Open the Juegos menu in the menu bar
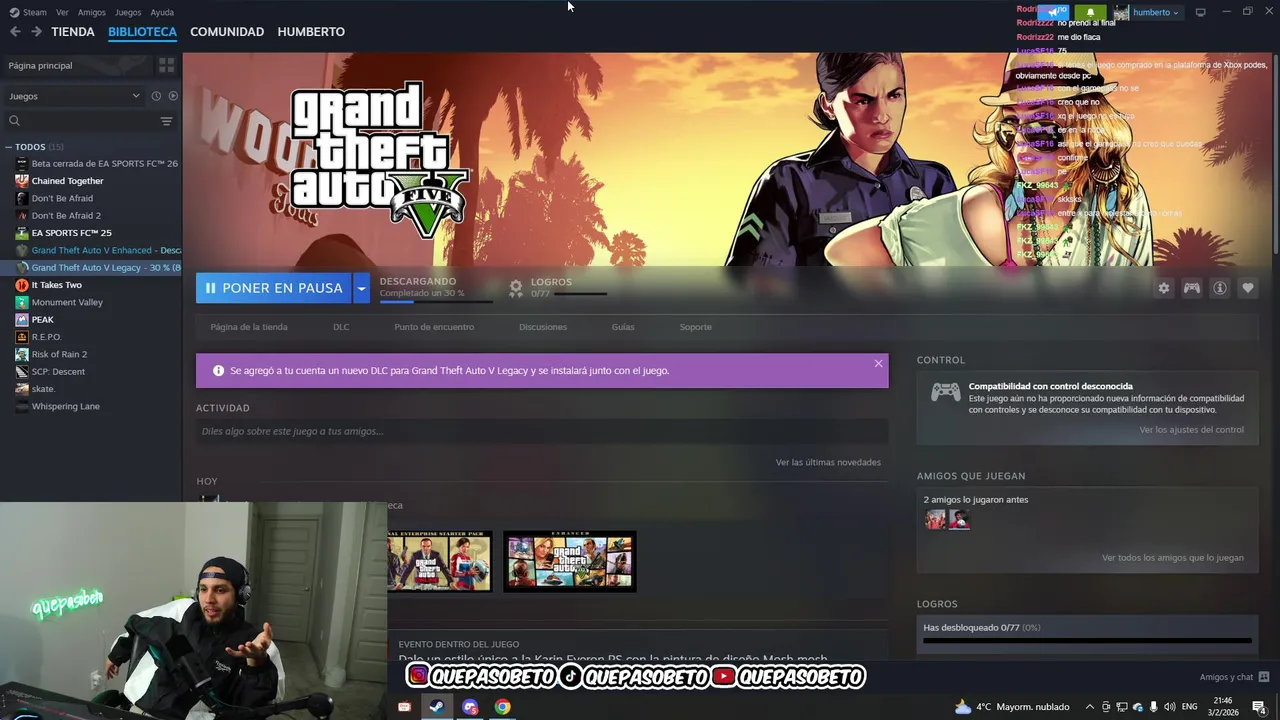The height and width of the screenshot is (720, 1280). tap(128, 12)
